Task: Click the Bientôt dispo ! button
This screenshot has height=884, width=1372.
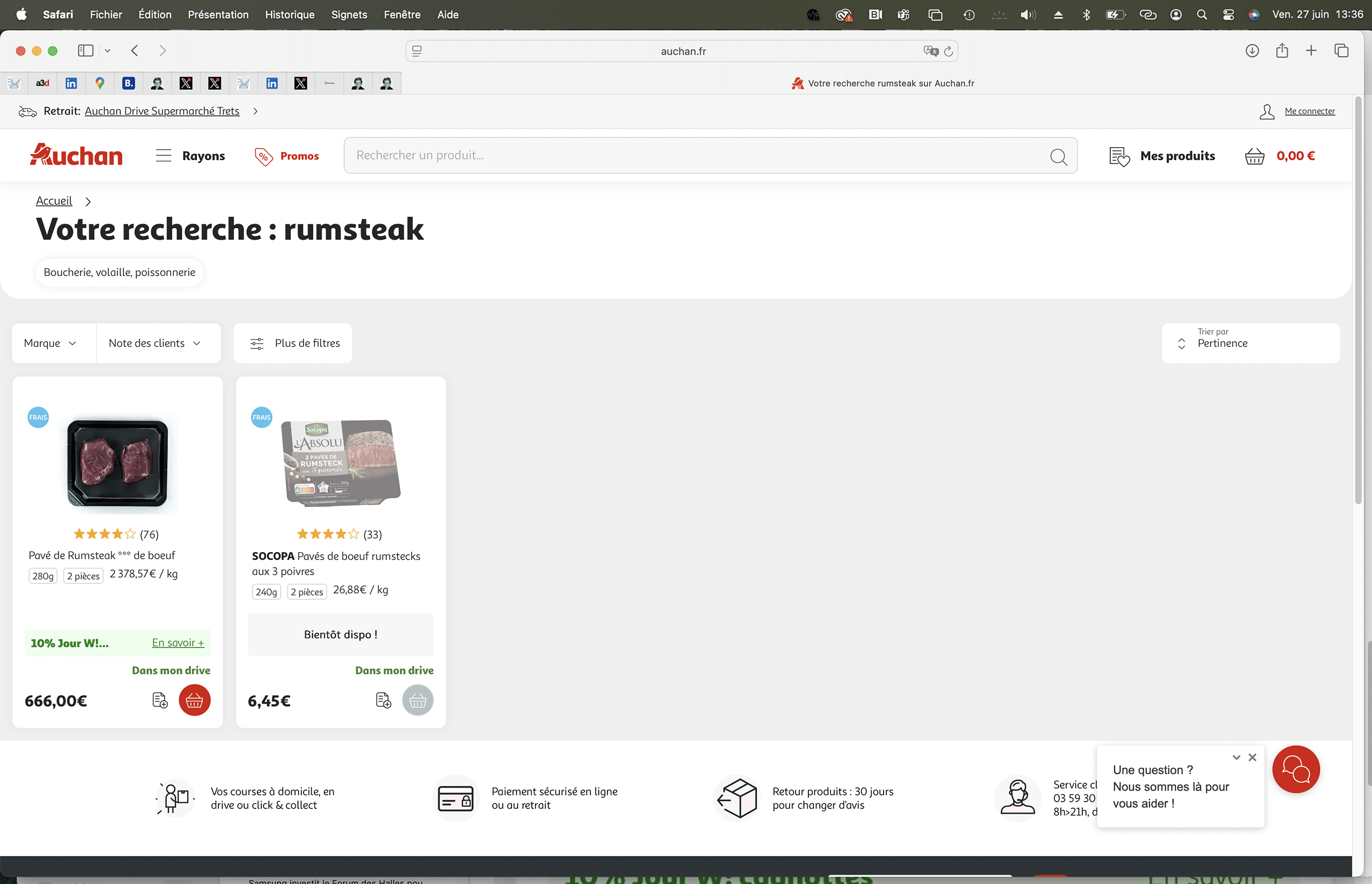Action: [x=341, y=635]
